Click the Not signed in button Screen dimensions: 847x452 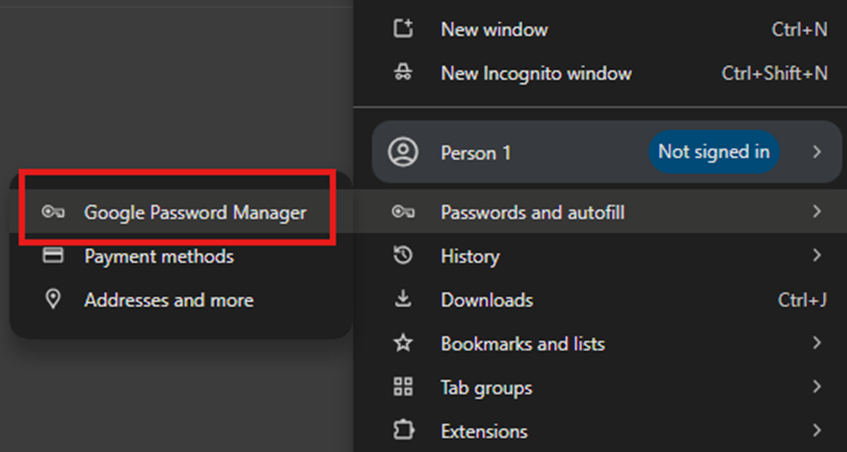click(714, 152)
